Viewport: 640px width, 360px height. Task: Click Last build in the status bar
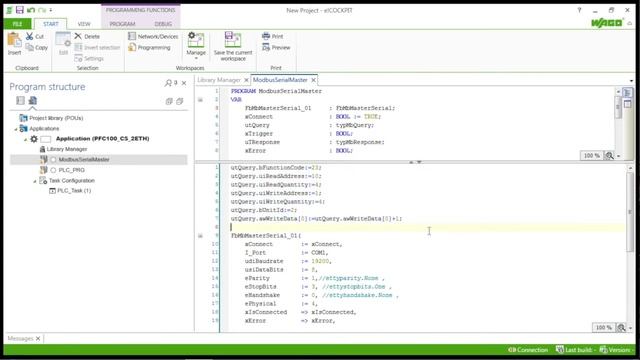click(576, 350)
